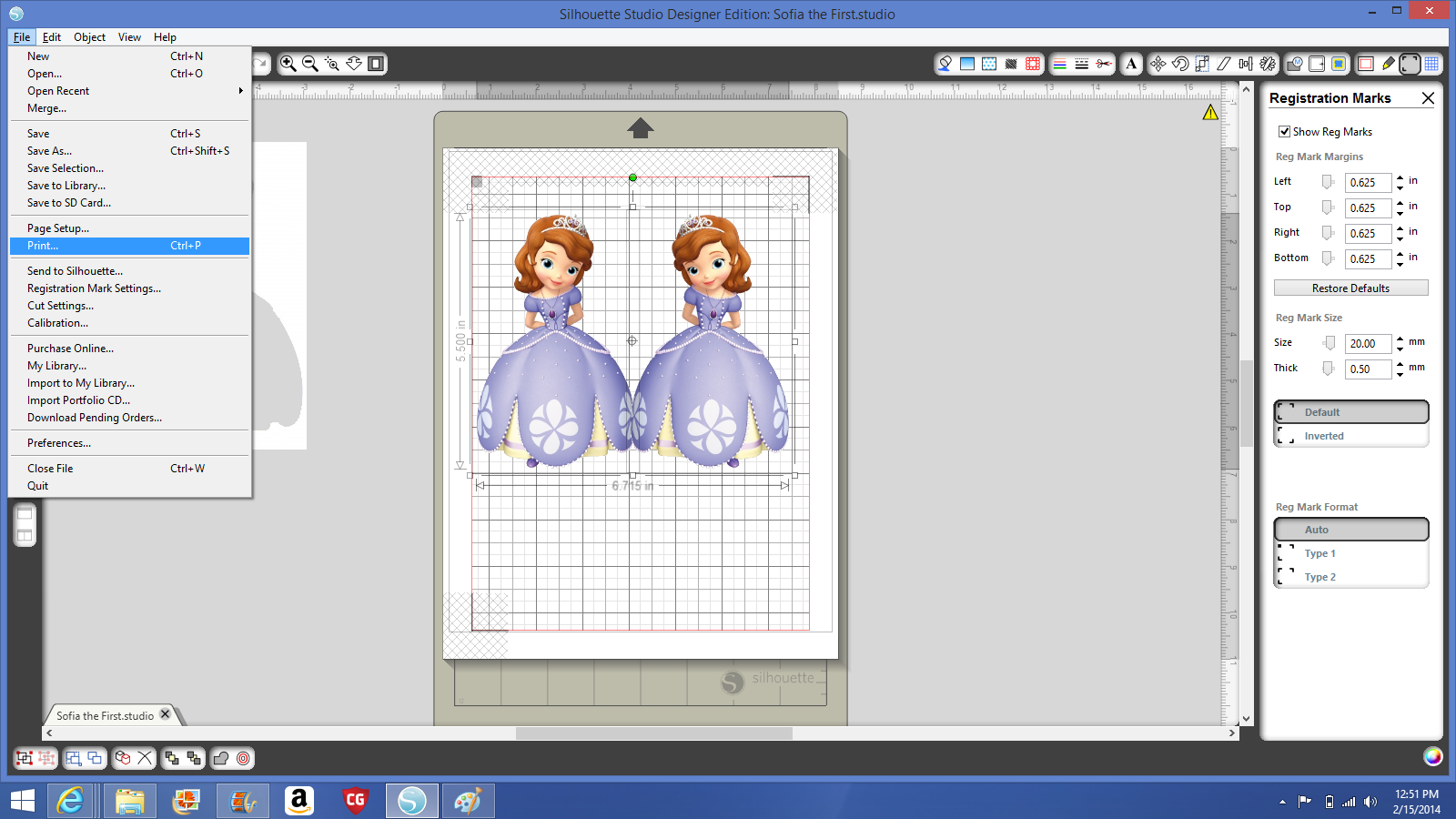Adjust the Thick slider handle
Viewport: 1456px width, 819px height.
click(1328, 369)
